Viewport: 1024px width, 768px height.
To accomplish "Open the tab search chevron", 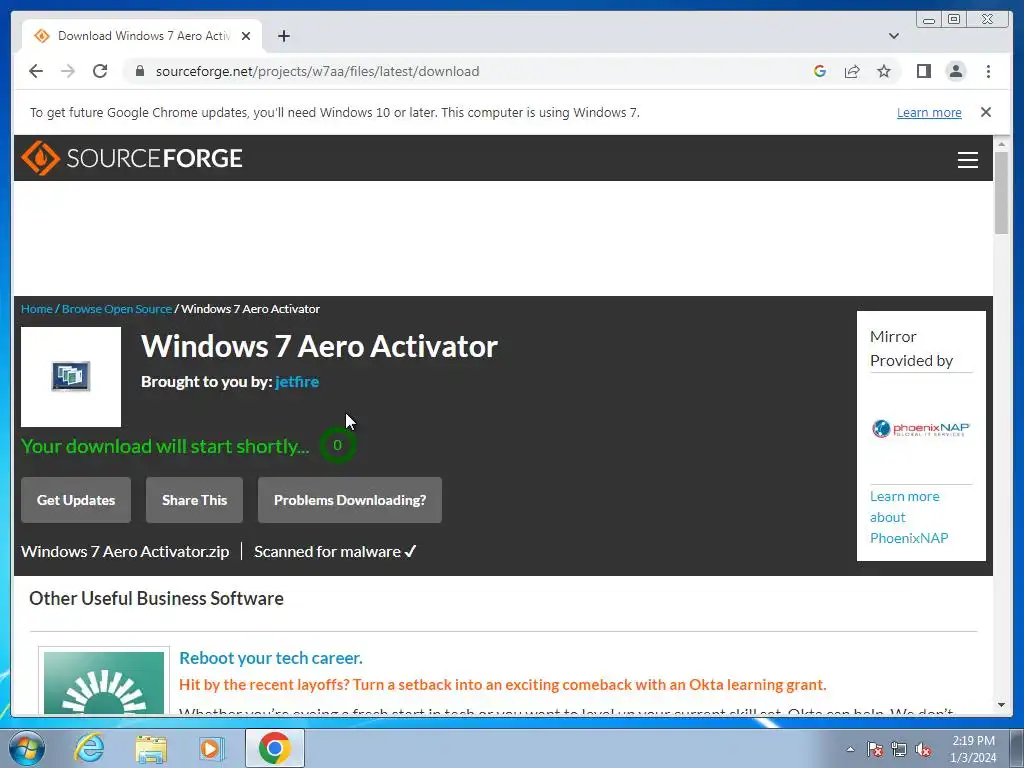I will (x=894, y=36).
